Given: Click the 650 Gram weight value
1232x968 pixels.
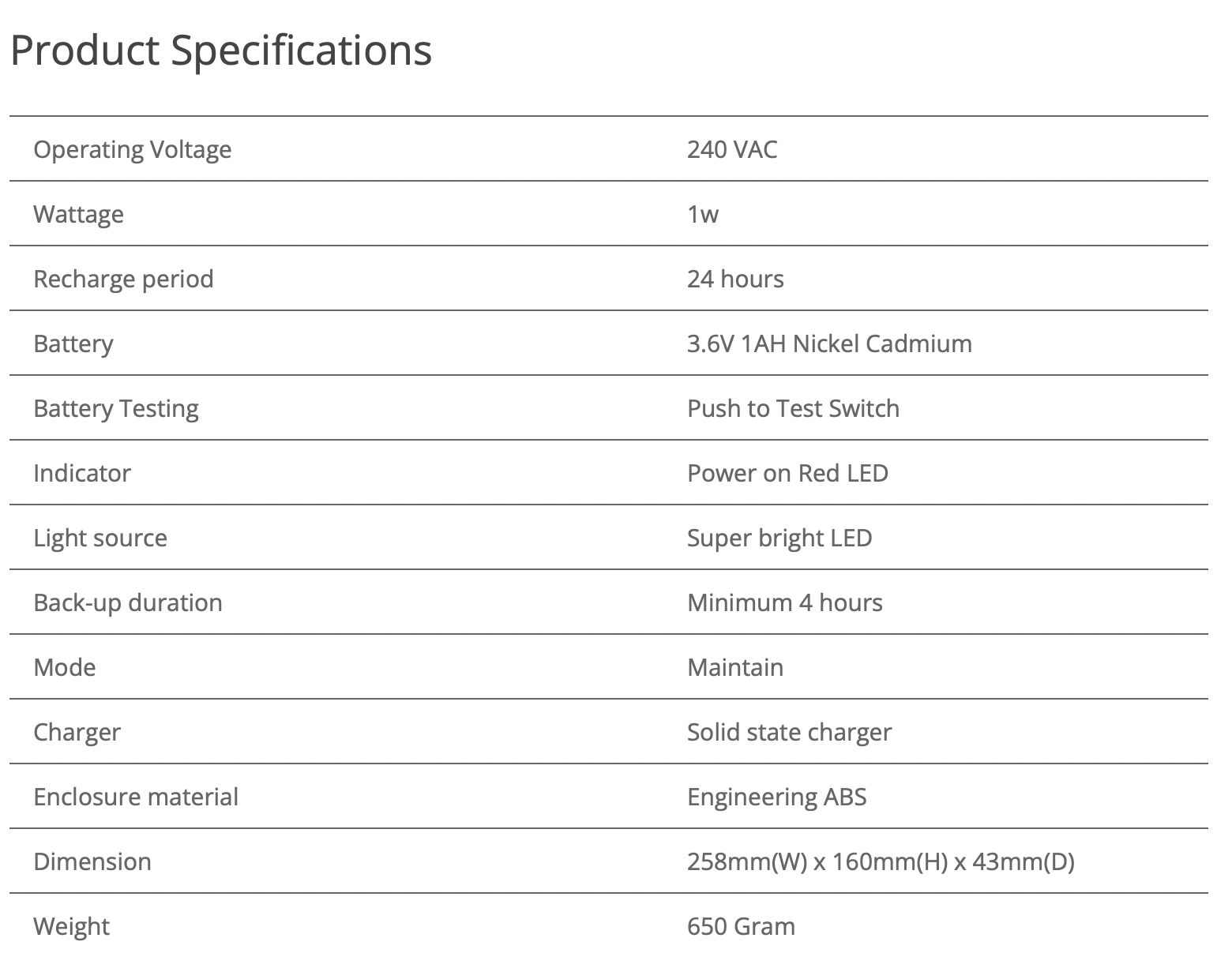Looking at the screenshot, I should coord(741,926).
